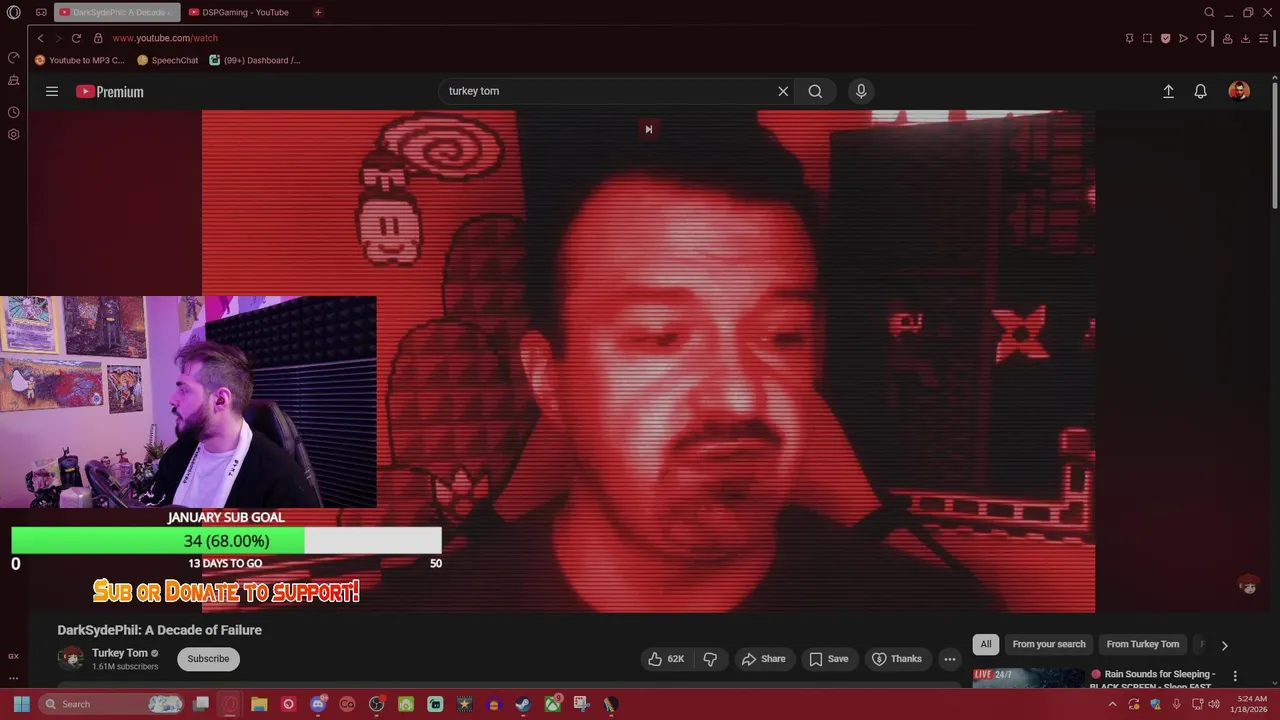Click the next video icon on player
Viewport: 1280px width, 720px height.
(x=648, y=129)
